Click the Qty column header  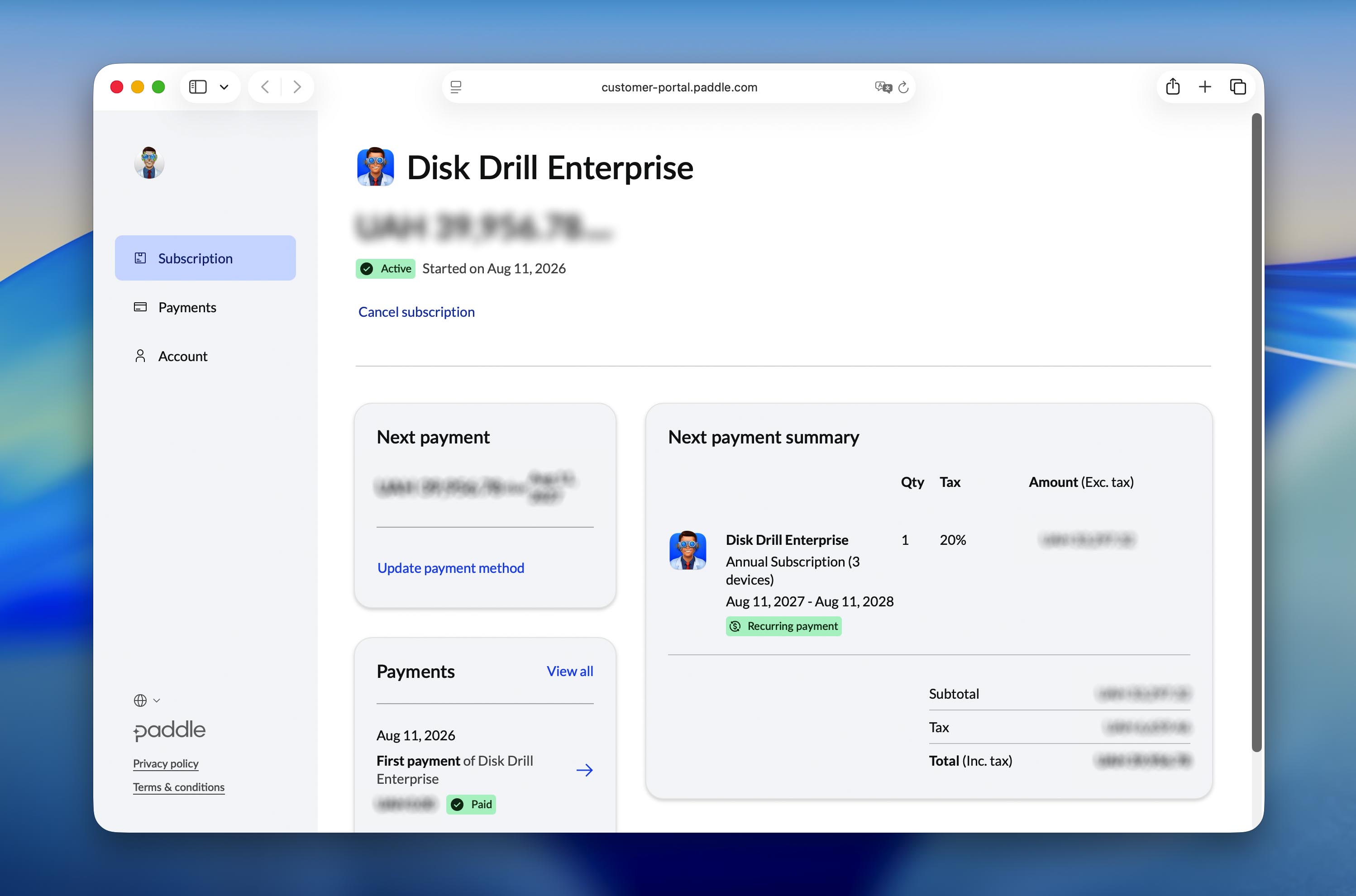912,482
